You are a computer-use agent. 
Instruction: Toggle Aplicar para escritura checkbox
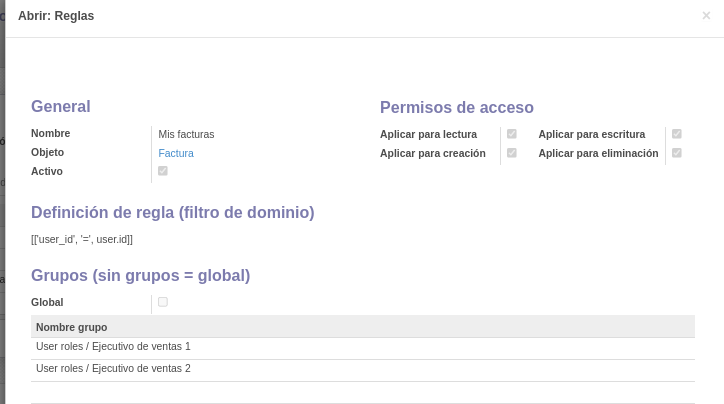tap(676, 134)
